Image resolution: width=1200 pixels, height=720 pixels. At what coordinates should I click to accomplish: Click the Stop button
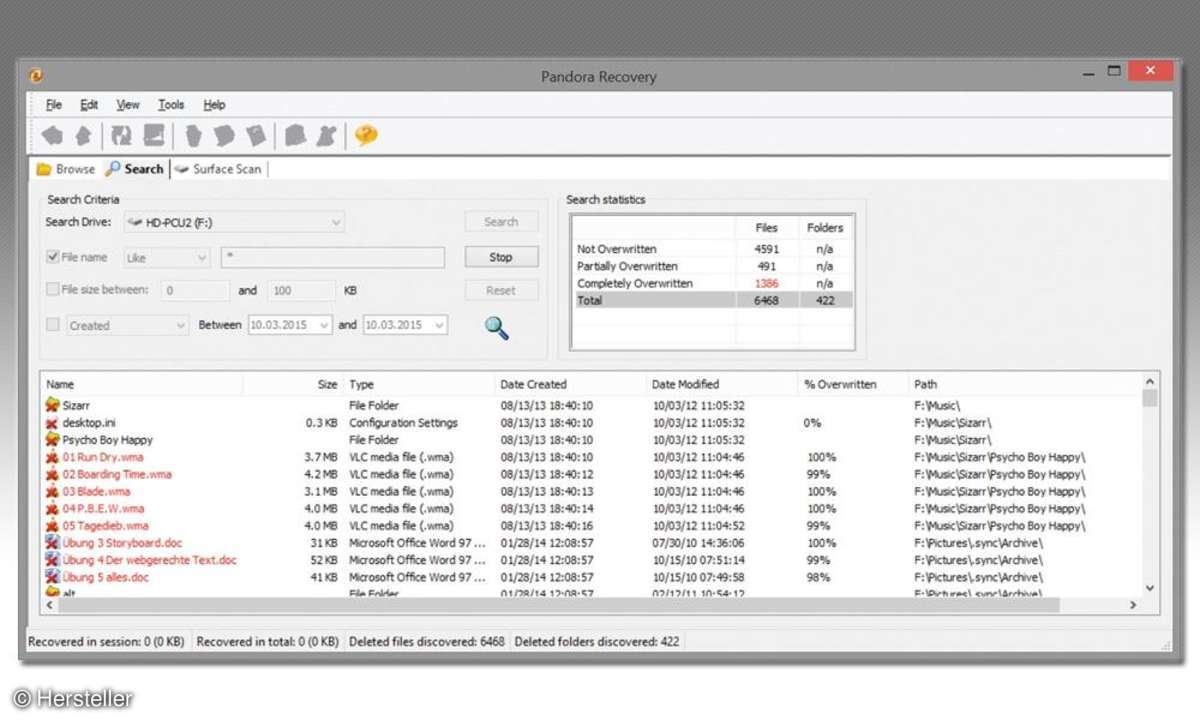coord(501,257)
